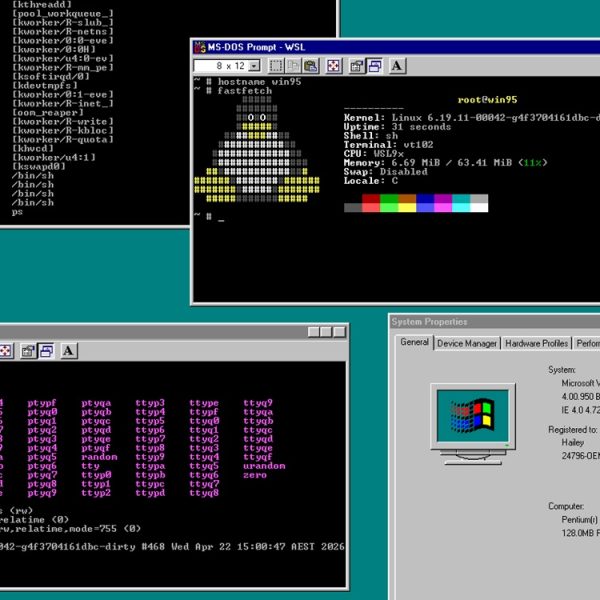This screenshot has height=600, width=600.
Task: Click the 'MS-DOS Prompt - WSL' title bar
Action: [x=396, y=47]
